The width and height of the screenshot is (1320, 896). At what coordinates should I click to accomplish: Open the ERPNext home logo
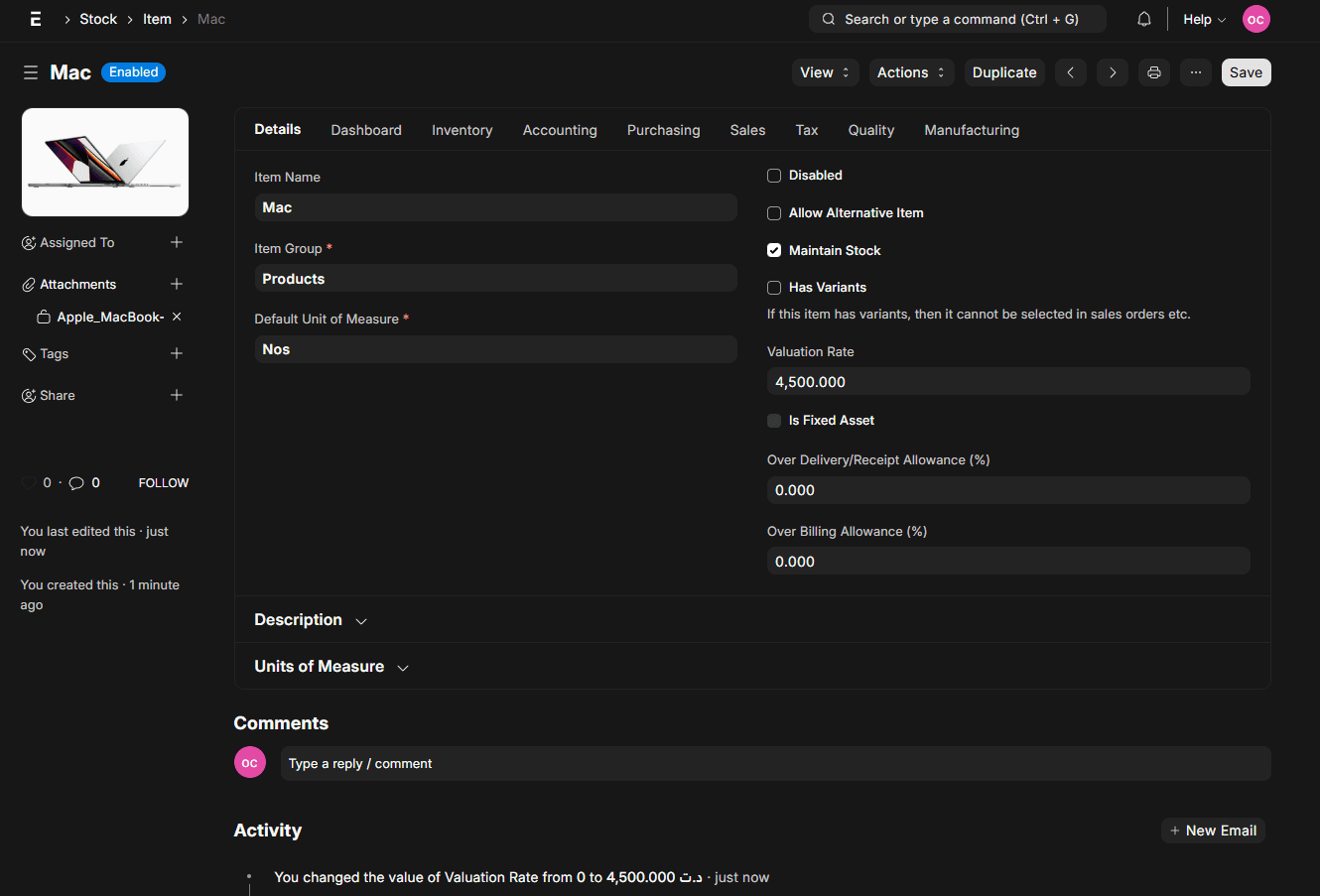(36, 19)
